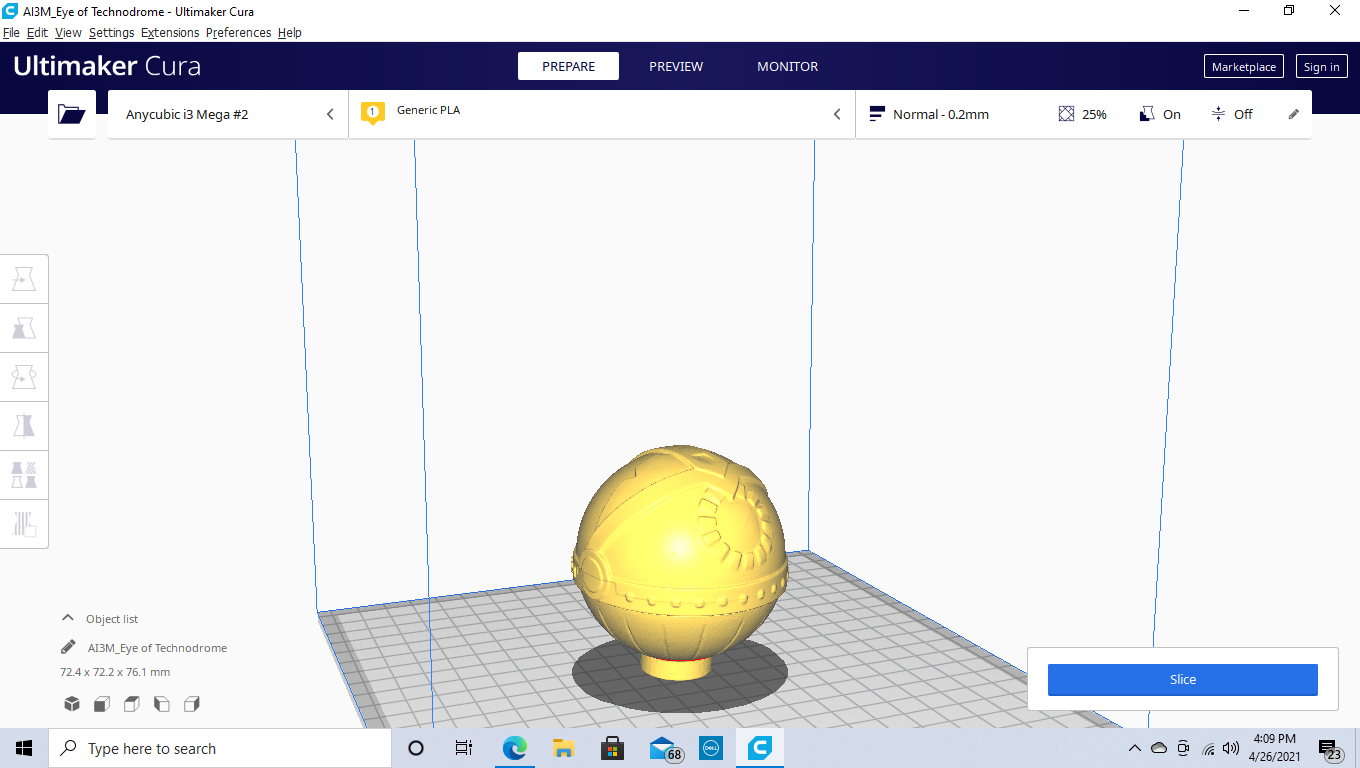Click the pencil icon beside AI3M_Eye of Technodrome
The image size is (1360, 768).
[x=68, y=647]
